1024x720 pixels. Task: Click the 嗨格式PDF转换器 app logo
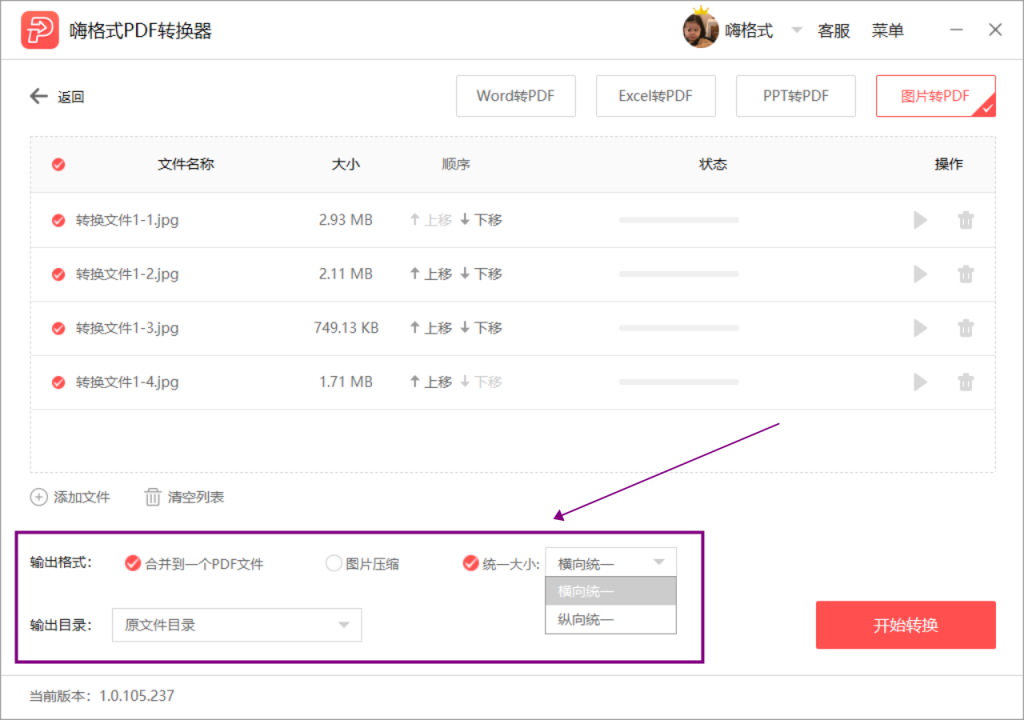click(39, 30)
